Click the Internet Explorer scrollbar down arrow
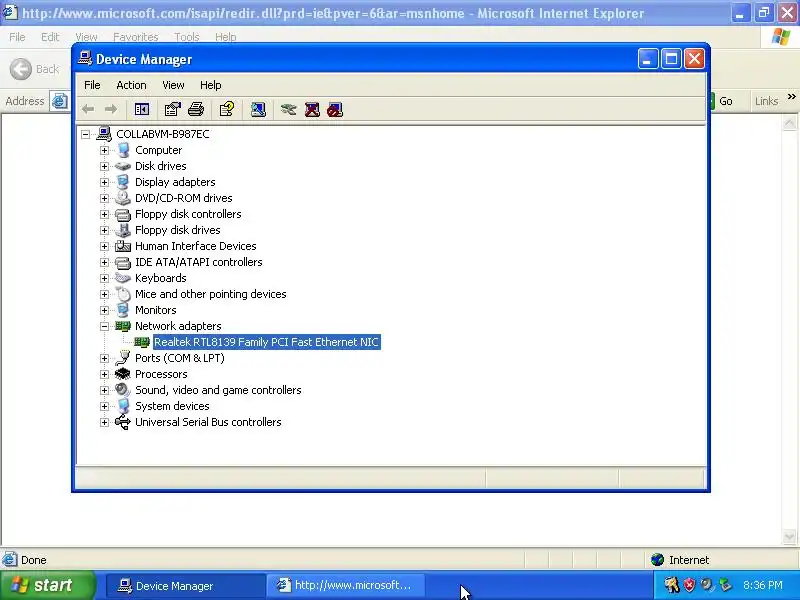The height and width of the screenshot is (600, 800). click(789, 537)
